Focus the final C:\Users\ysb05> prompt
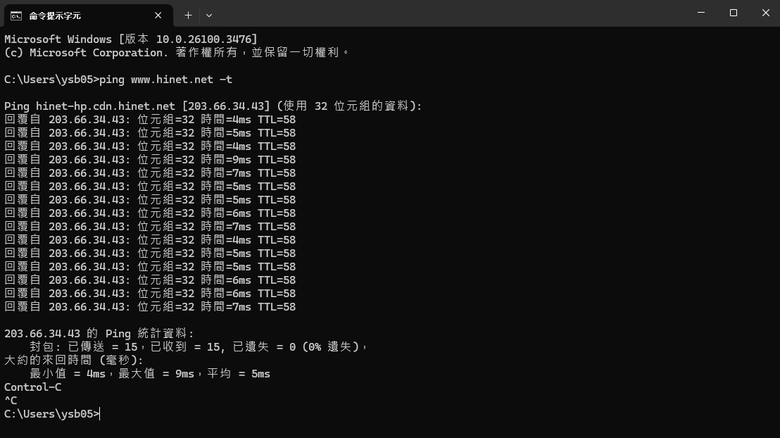The height and width of the screenshot is (438, 780). coord(52,414)
